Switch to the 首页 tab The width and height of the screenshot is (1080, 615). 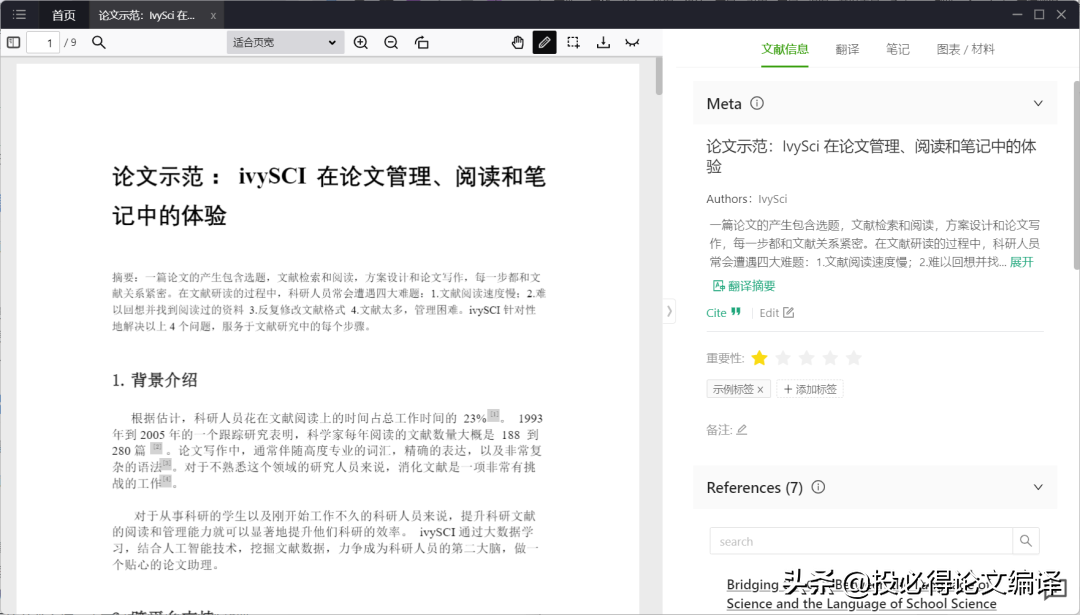point(63,15)
